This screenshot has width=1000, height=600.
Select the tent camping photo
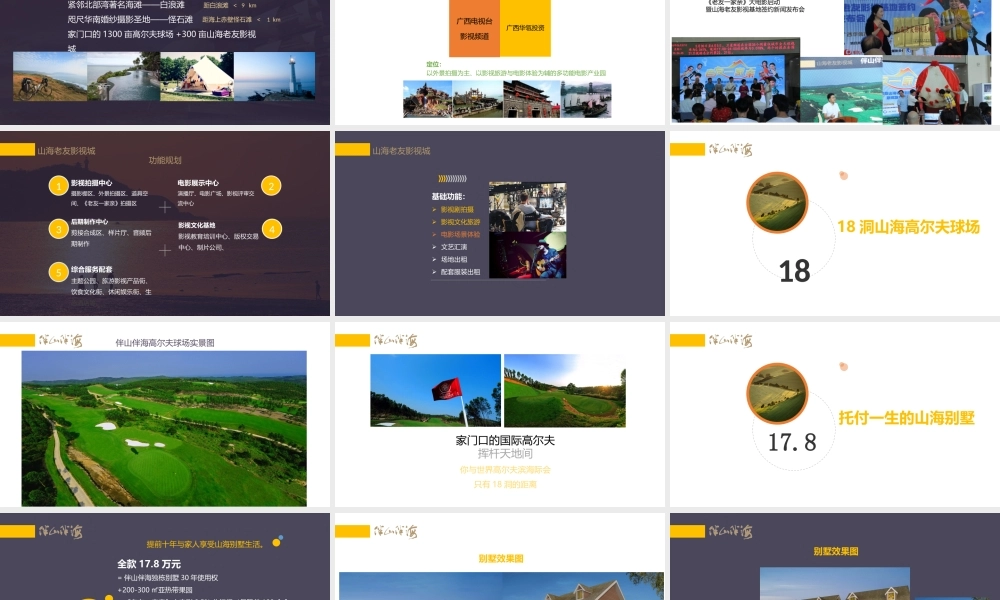[x=195, y=76]
